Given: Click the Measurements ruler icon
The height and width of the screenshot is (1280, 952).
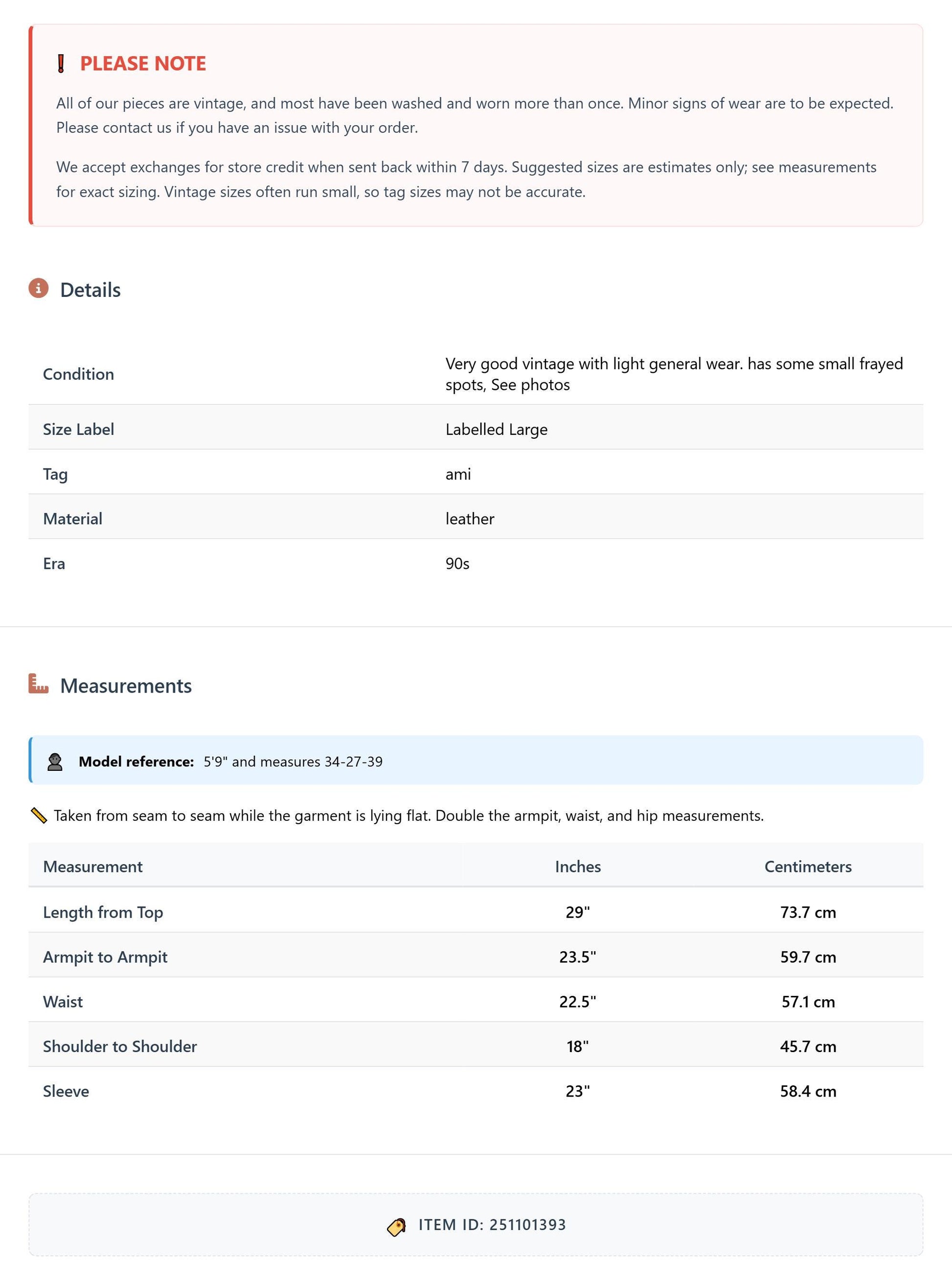Looking at the screenshot, I should click(39, 684).
